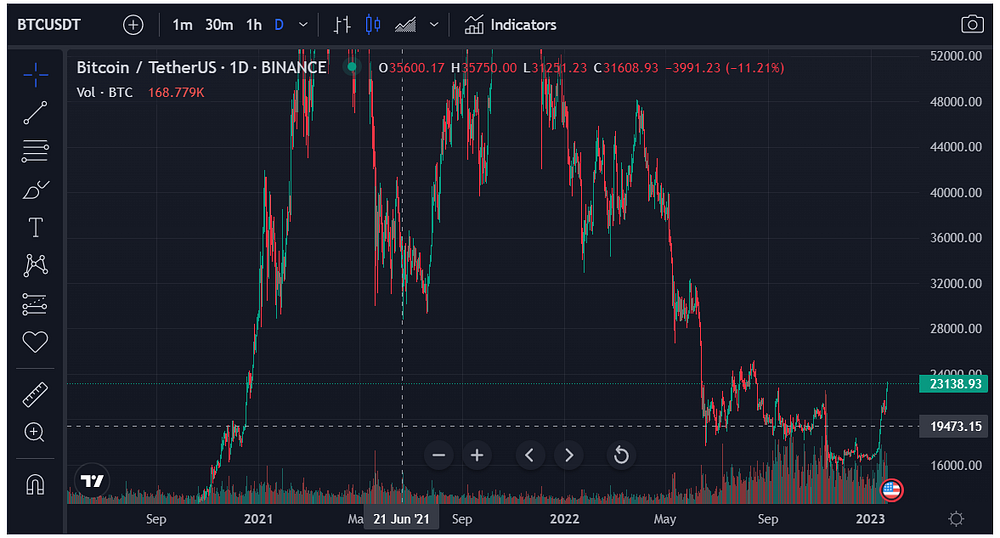Image resolution: width=1000 pixels, height=538 pixels.
Task: Click the volume value 168.779K
Action: [x=176, y=92]
